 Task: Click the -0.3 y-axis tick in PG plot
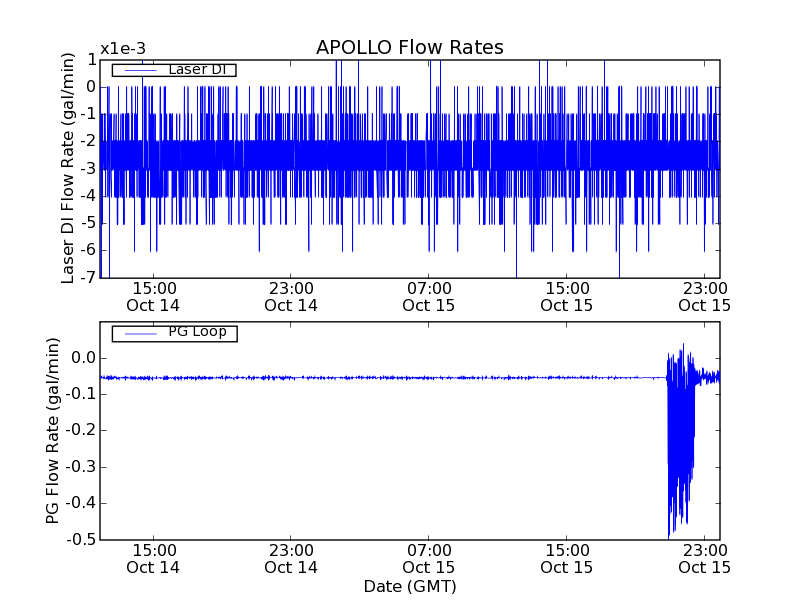point(81,467)
